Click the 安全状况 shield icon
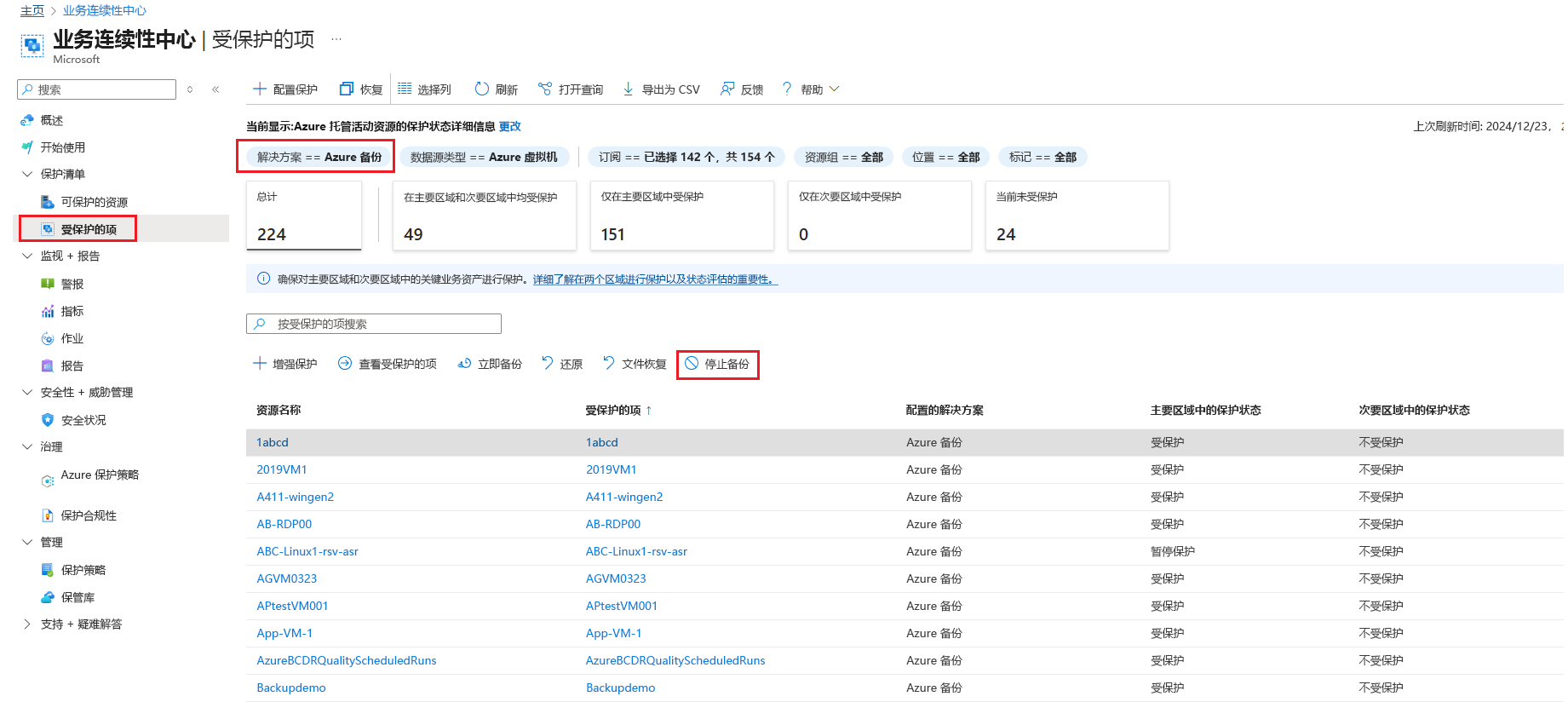The width and height of the screenshot is (1568, 725). tap(48, 420)
